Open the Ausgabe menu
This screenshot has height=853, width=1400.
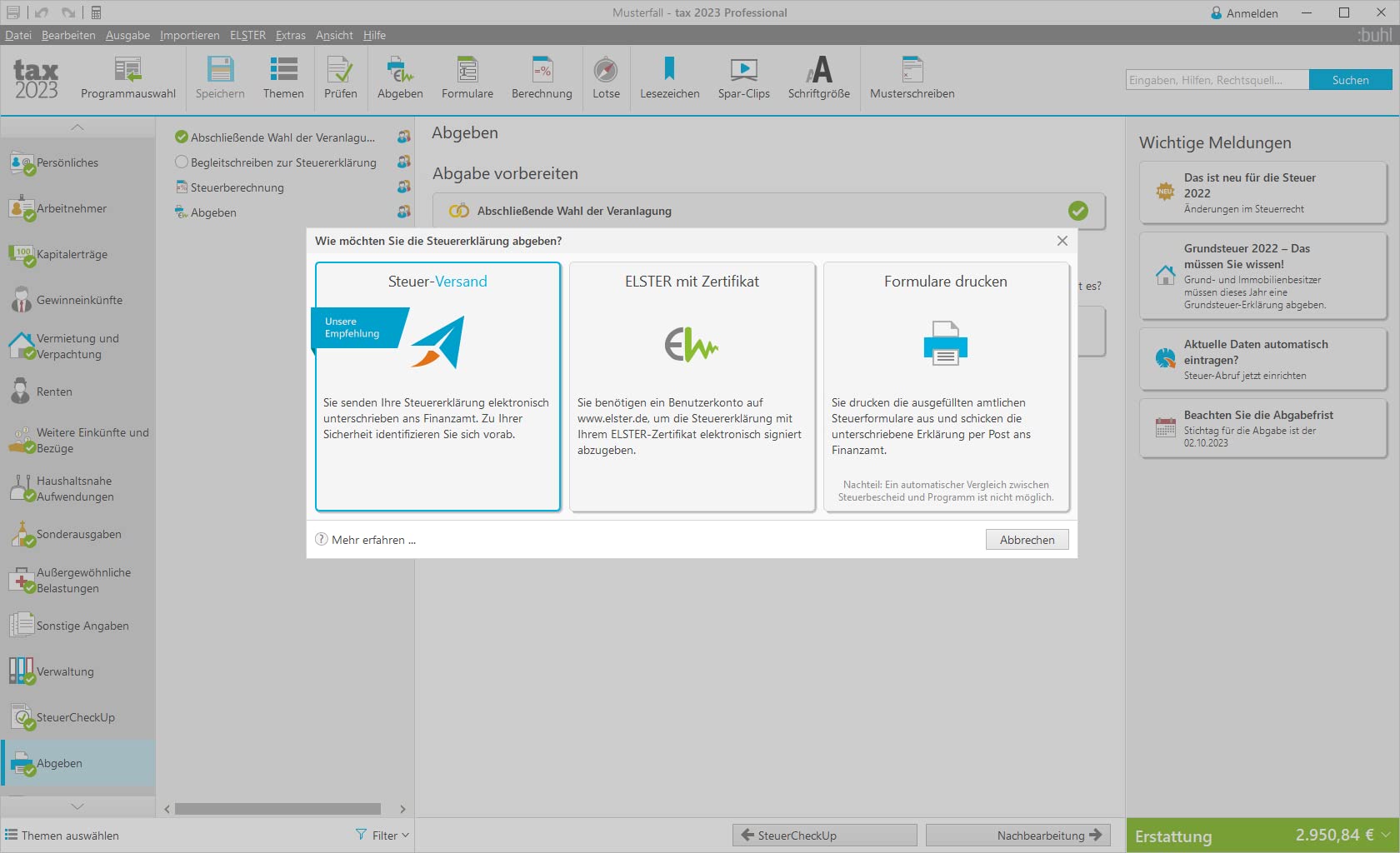pyautogui.click(x=127, y=35)
